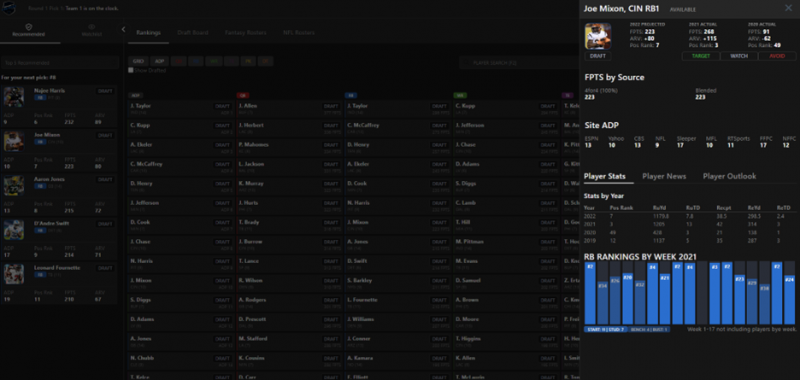Open the Top 5 Recommended dropdown
The image size is (800, 380).
point(60,63)
